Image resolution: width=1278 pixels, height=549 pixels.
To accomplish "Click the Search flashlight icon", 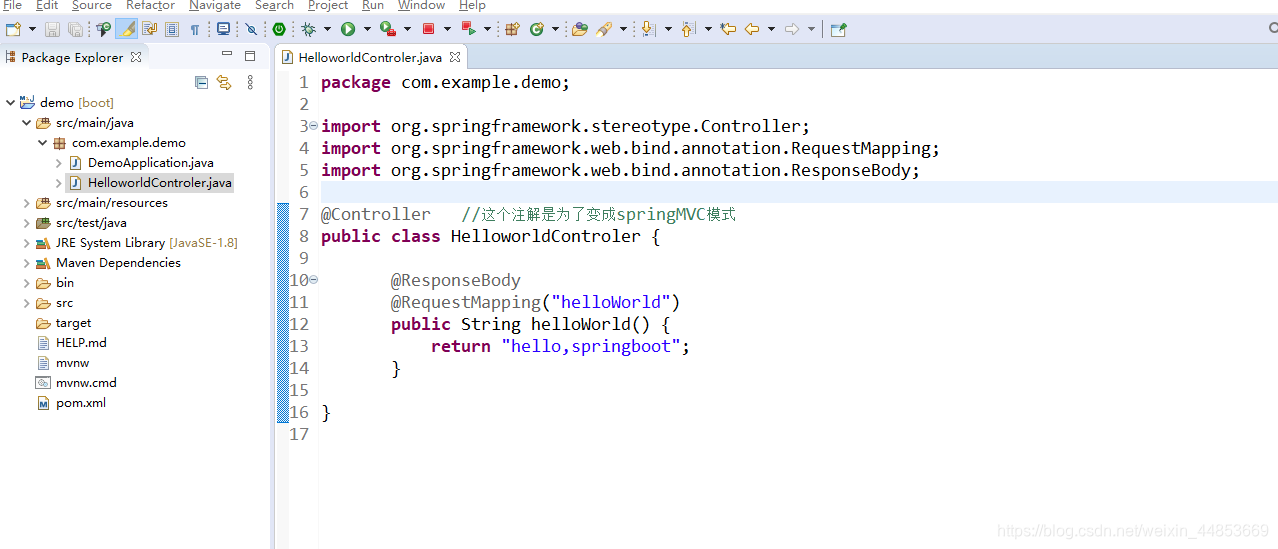I will coord(603,29).
